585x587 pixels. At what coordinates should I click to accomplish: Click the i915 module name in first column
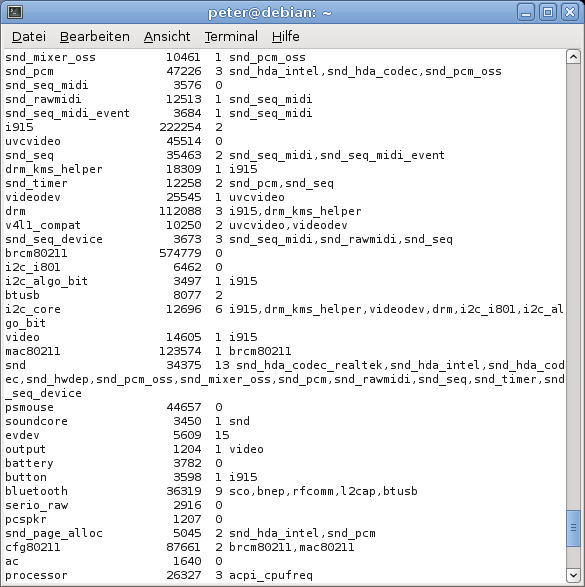19,127
